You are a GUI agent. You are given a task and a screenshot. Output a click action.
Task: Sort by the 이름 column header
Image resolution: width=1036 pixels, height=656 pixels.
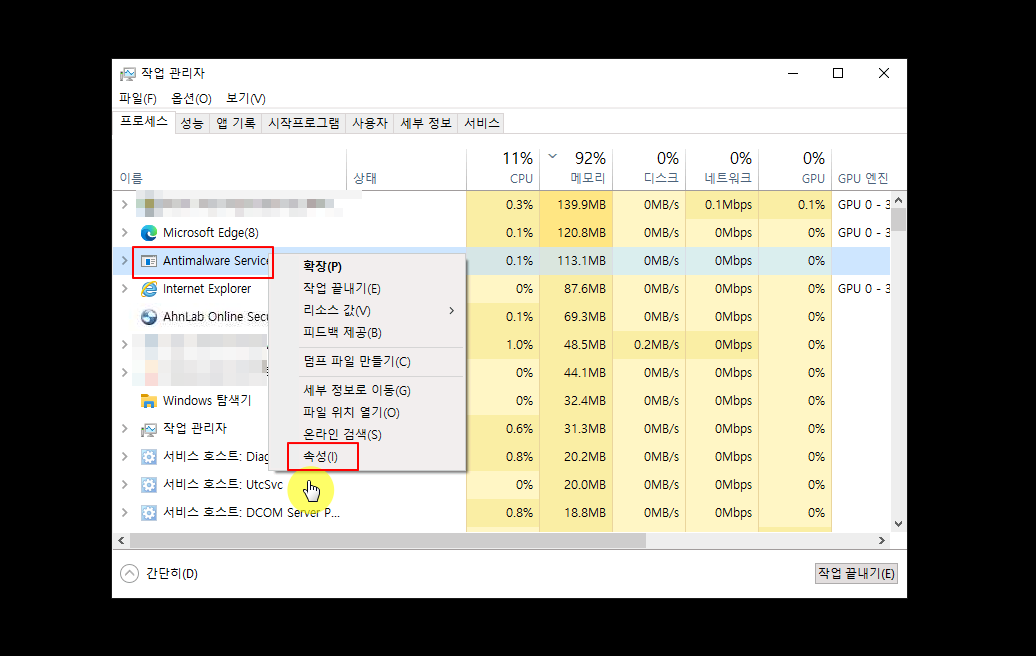[230, 169]
